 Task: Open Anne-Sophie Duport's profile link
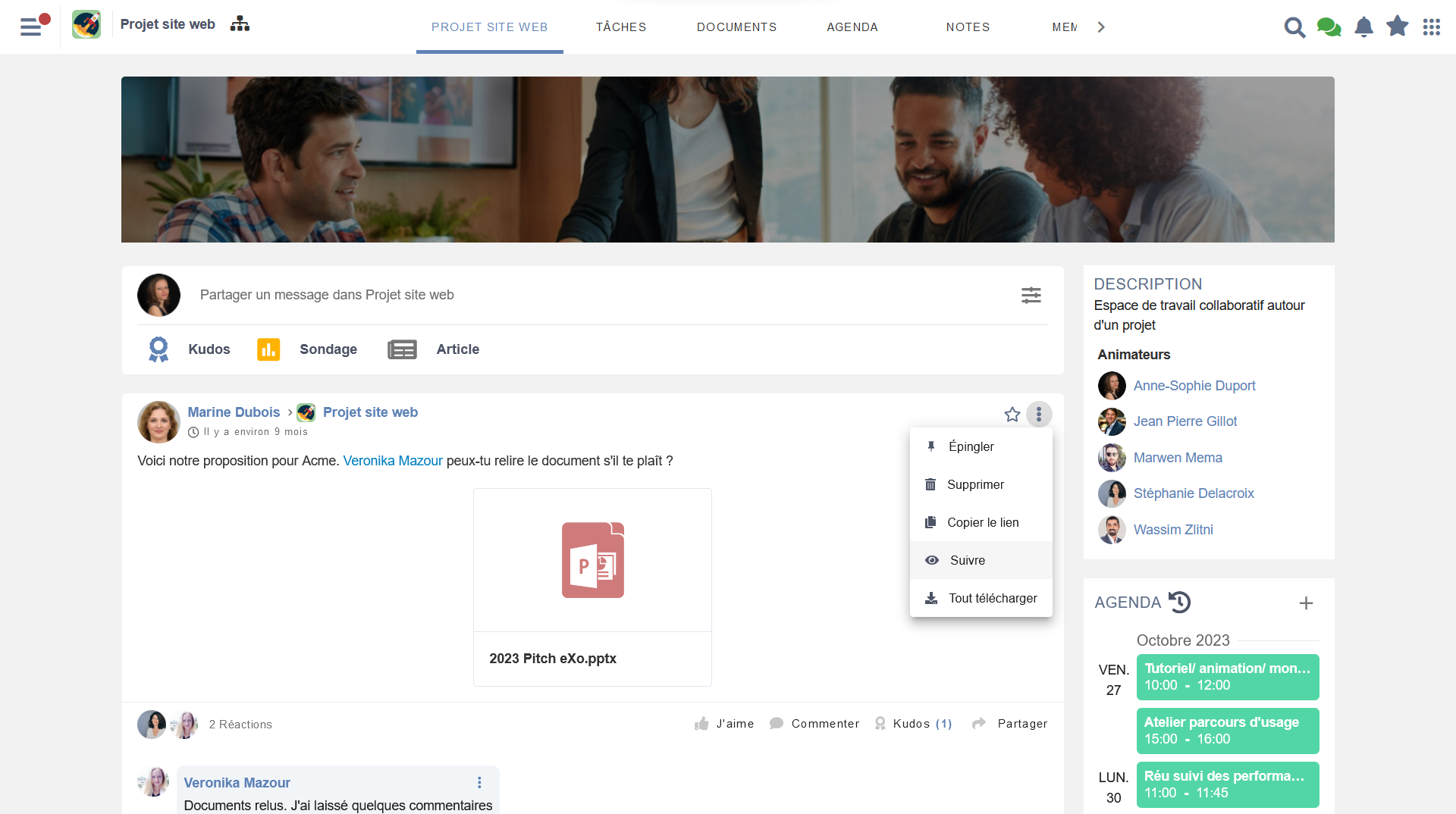pyautogui.click(x=1194, y=386)
